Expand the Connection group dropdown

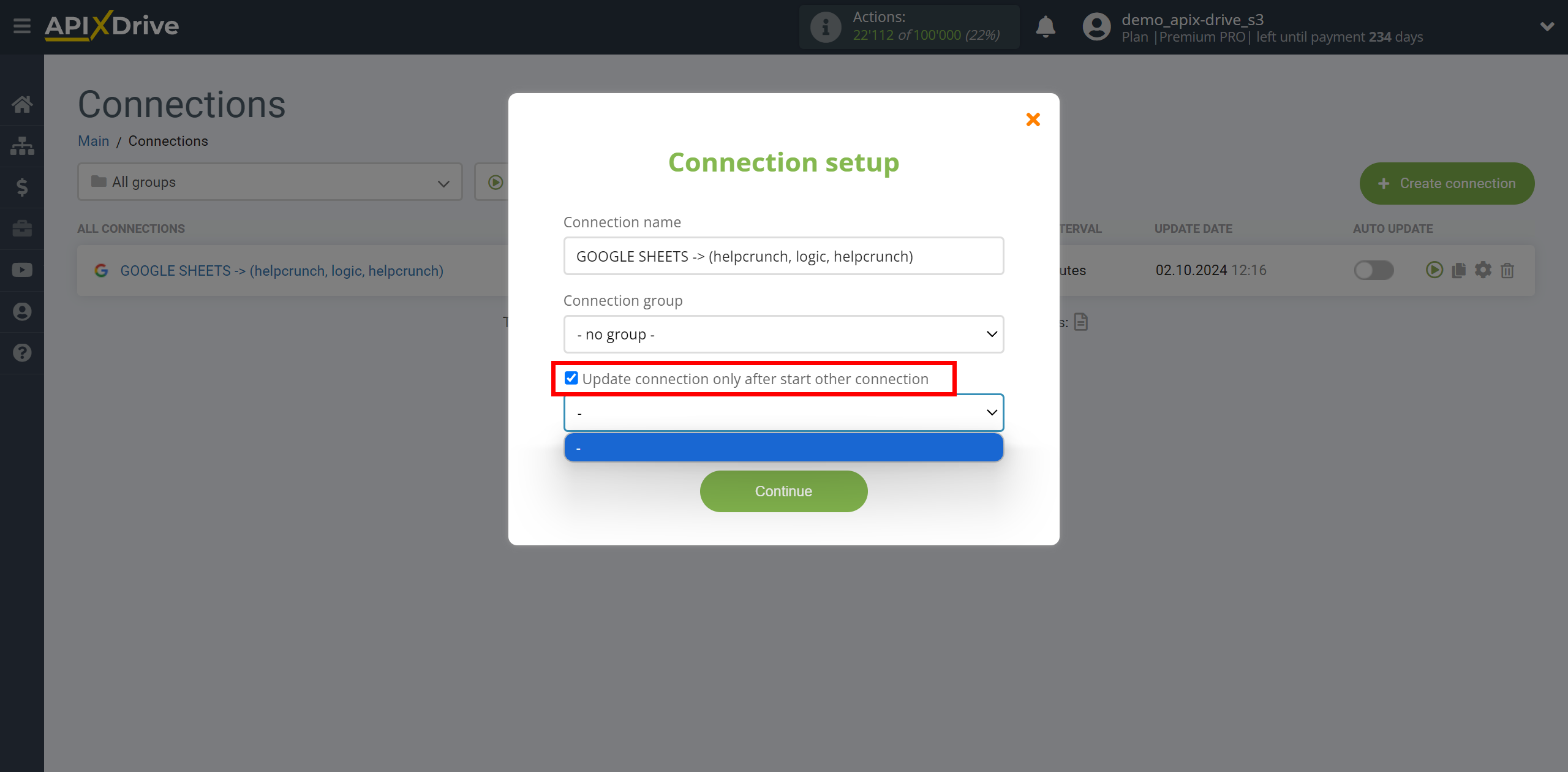(783, 334)
